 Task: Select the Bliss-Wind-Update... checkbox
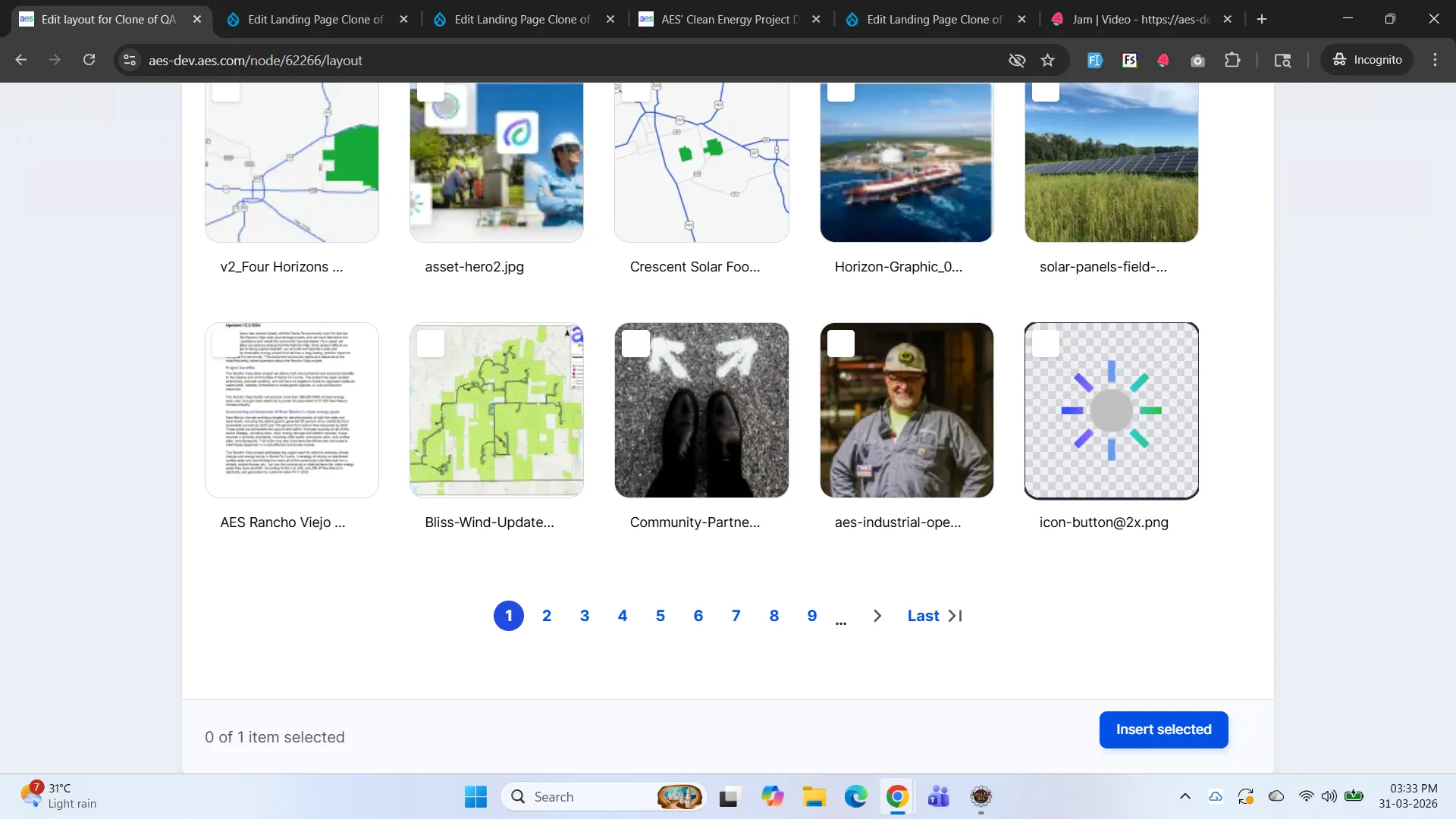tap(431, 344)
